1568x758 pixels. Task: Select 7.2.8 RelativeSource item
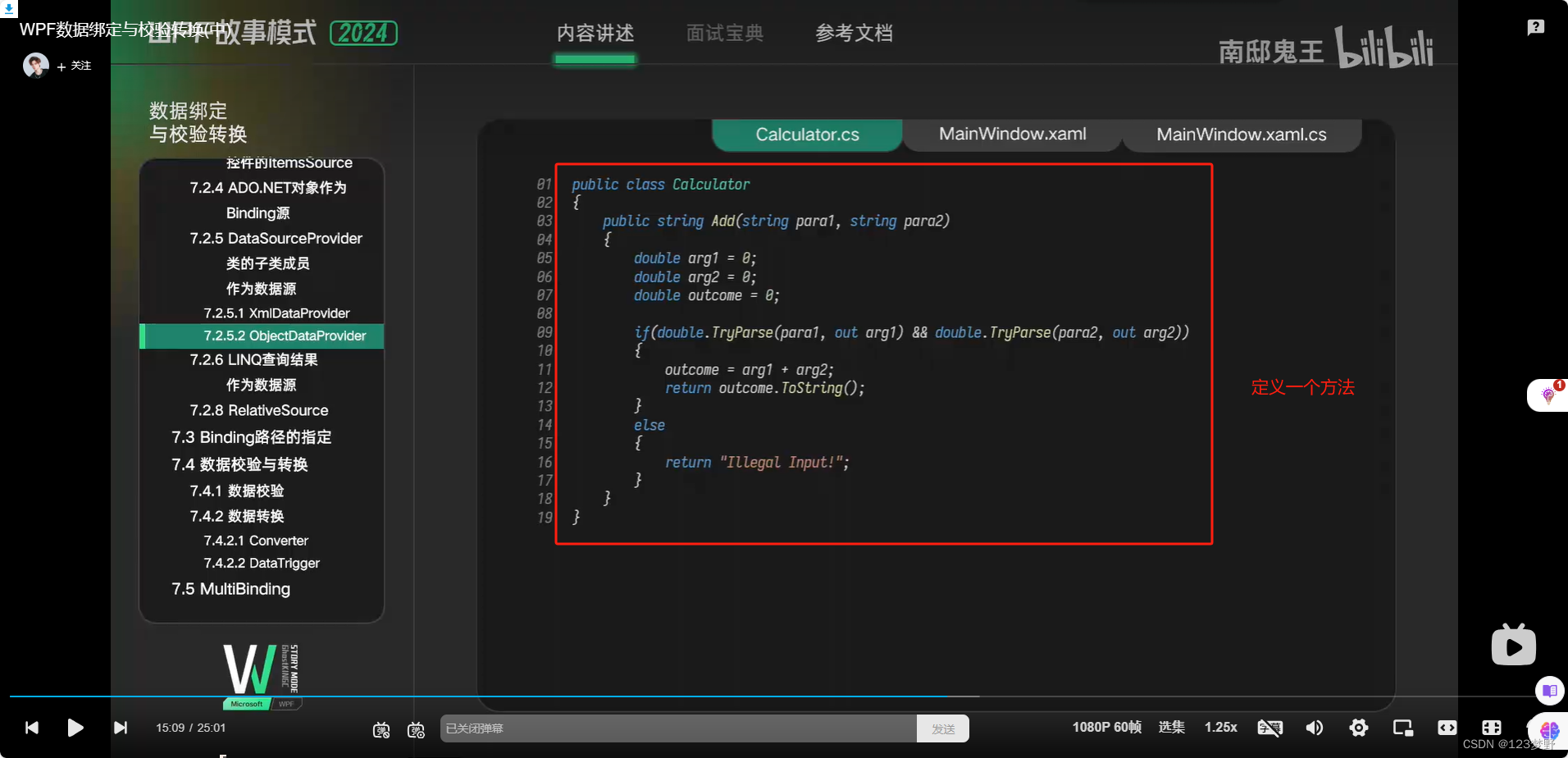coord(258,410)
